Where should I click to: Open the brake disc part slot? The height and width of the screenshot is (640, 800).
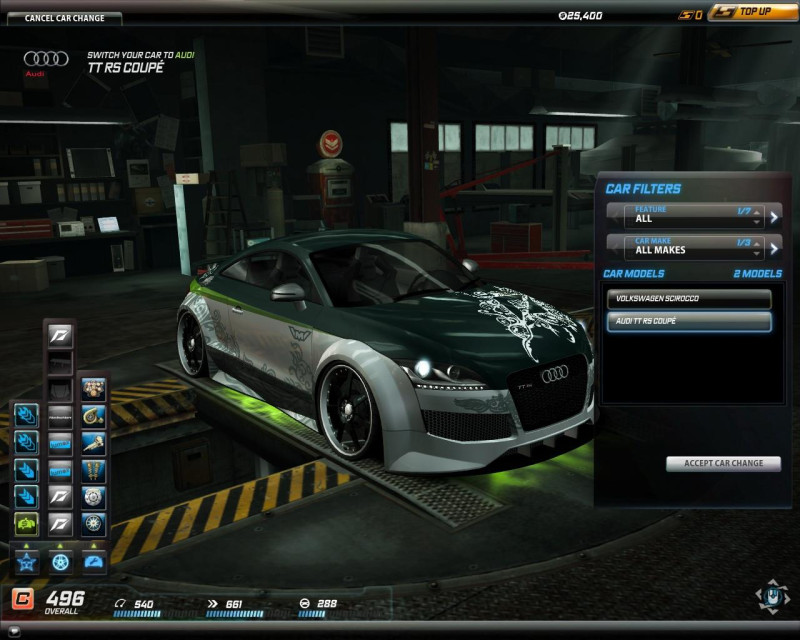(x=93, y=498)
